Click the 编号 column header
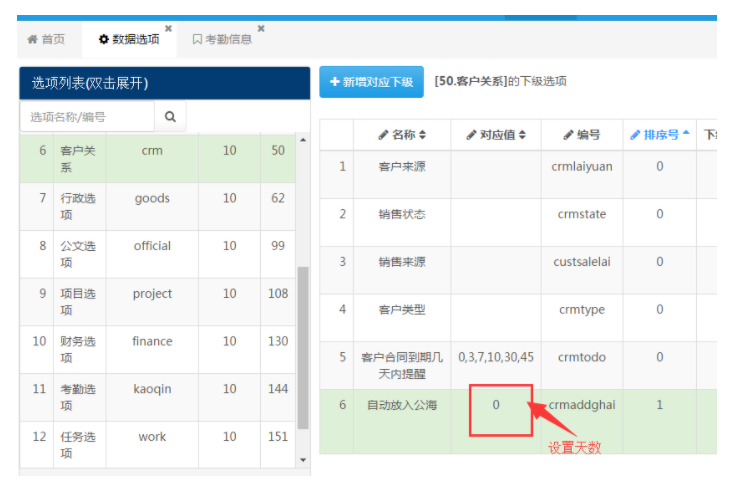The width and height of the screenshot is (744, 488). tap(582, 135)
